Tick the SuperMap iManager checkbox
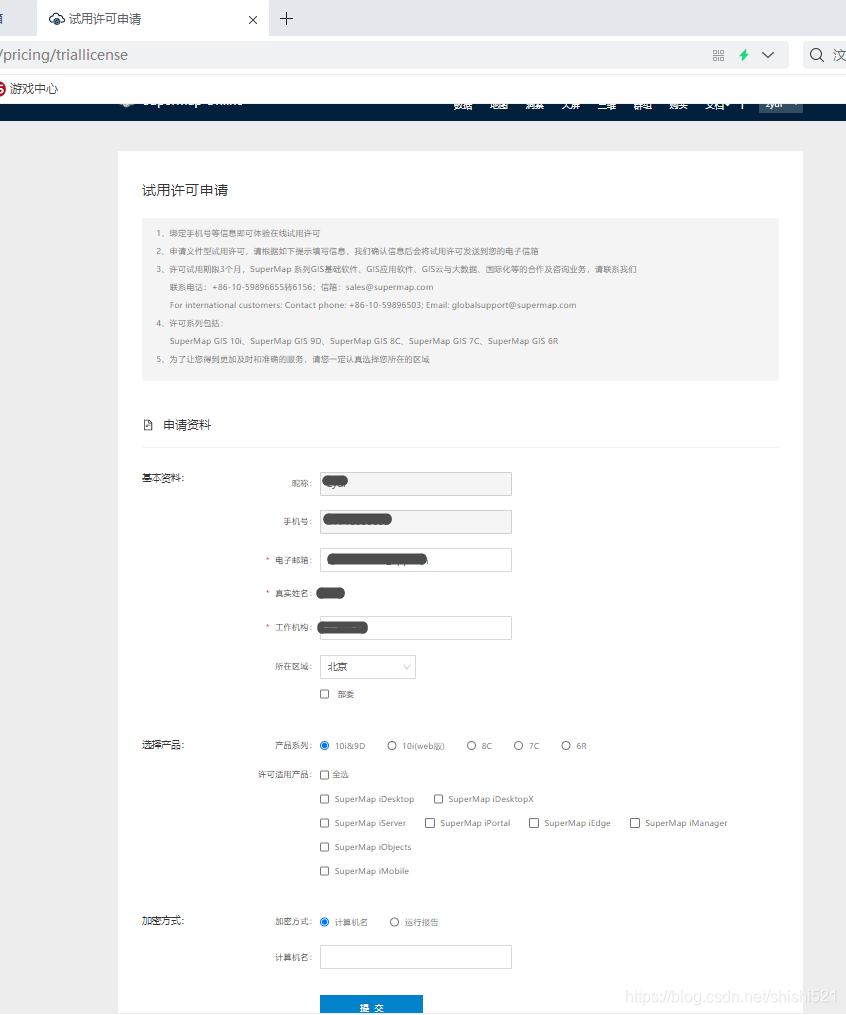This screenshot has width=846, height=1015. point(636,823)
